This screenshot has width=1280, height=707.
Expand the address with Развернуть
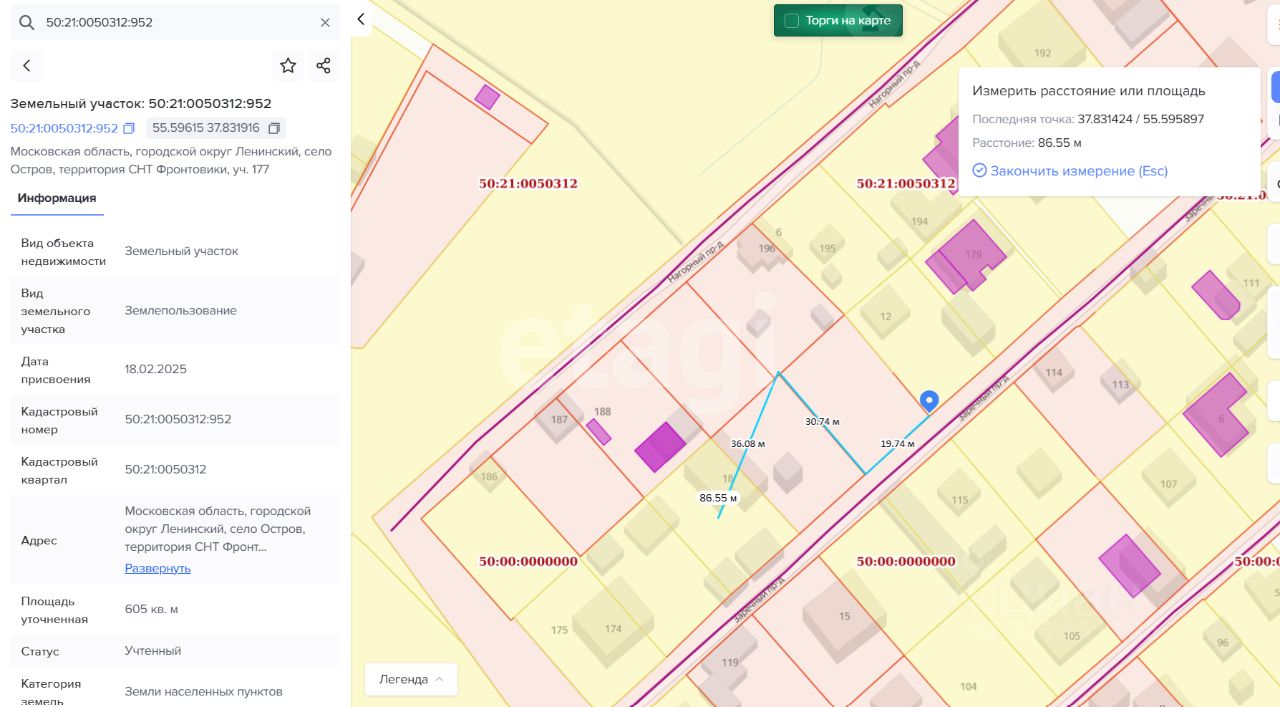coord(157,568)
